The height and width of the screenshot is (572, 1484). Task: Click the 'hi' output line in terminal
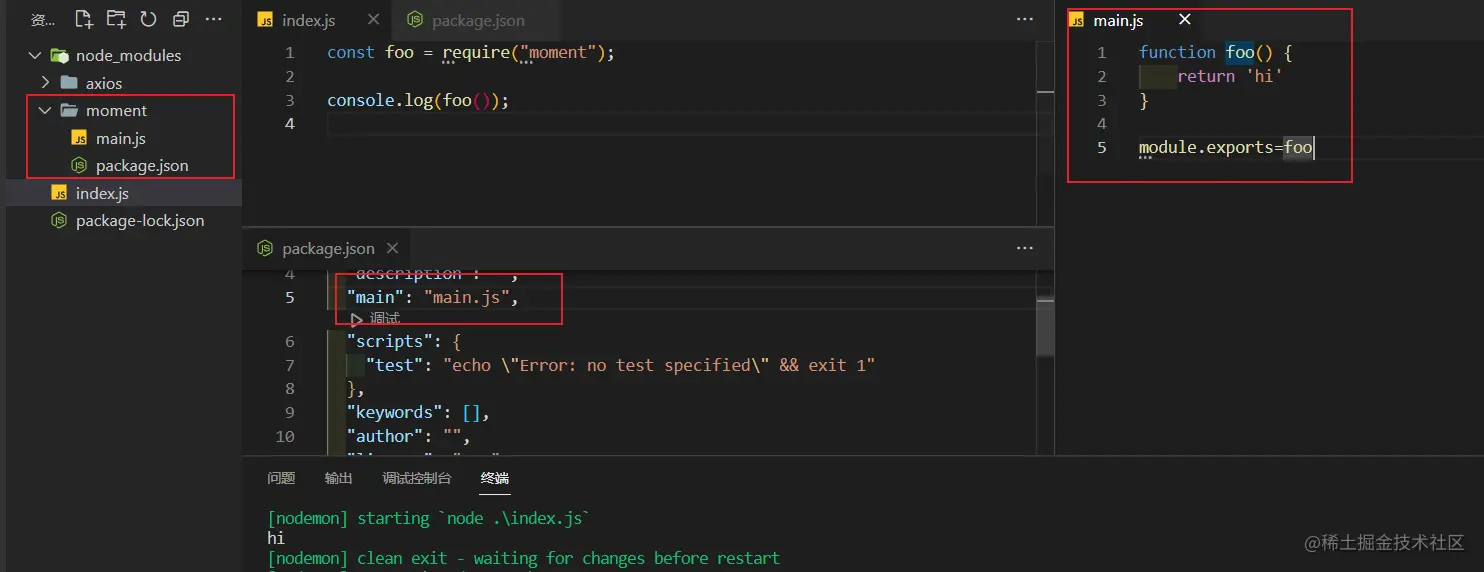[276, 538]
